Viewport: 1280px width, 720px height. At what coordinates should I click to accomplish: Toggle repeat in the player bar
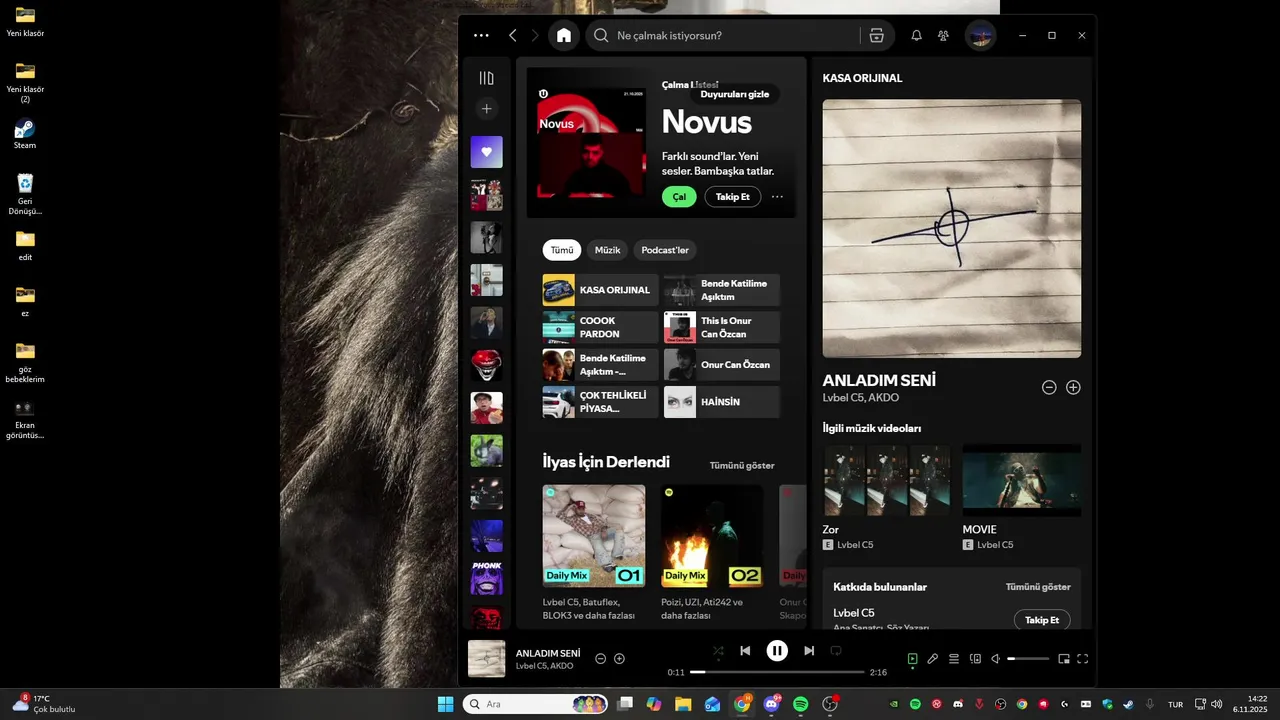tap(836, 651)
